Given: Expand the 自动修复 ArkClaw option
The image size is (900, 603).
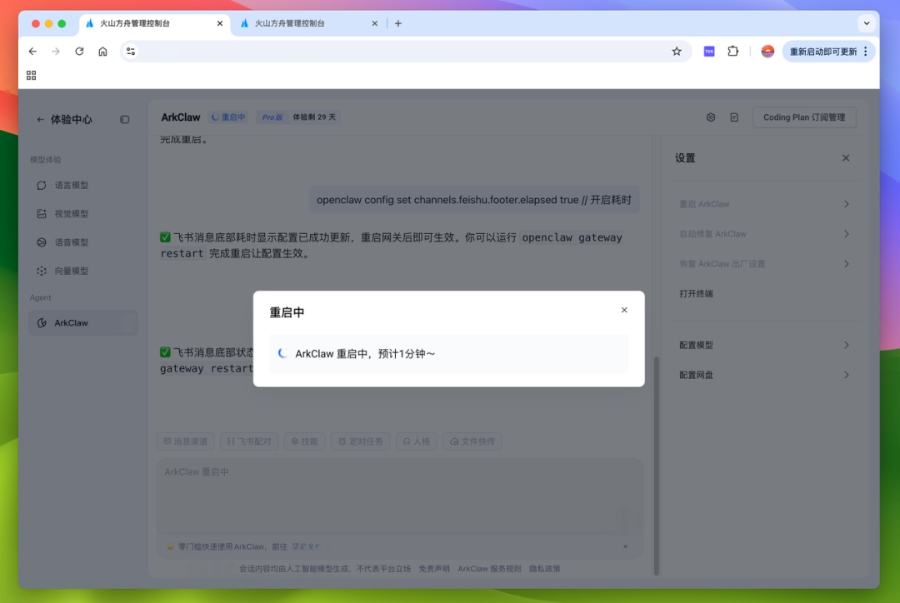Looking at the screenshot, I should tap(764, 234).
